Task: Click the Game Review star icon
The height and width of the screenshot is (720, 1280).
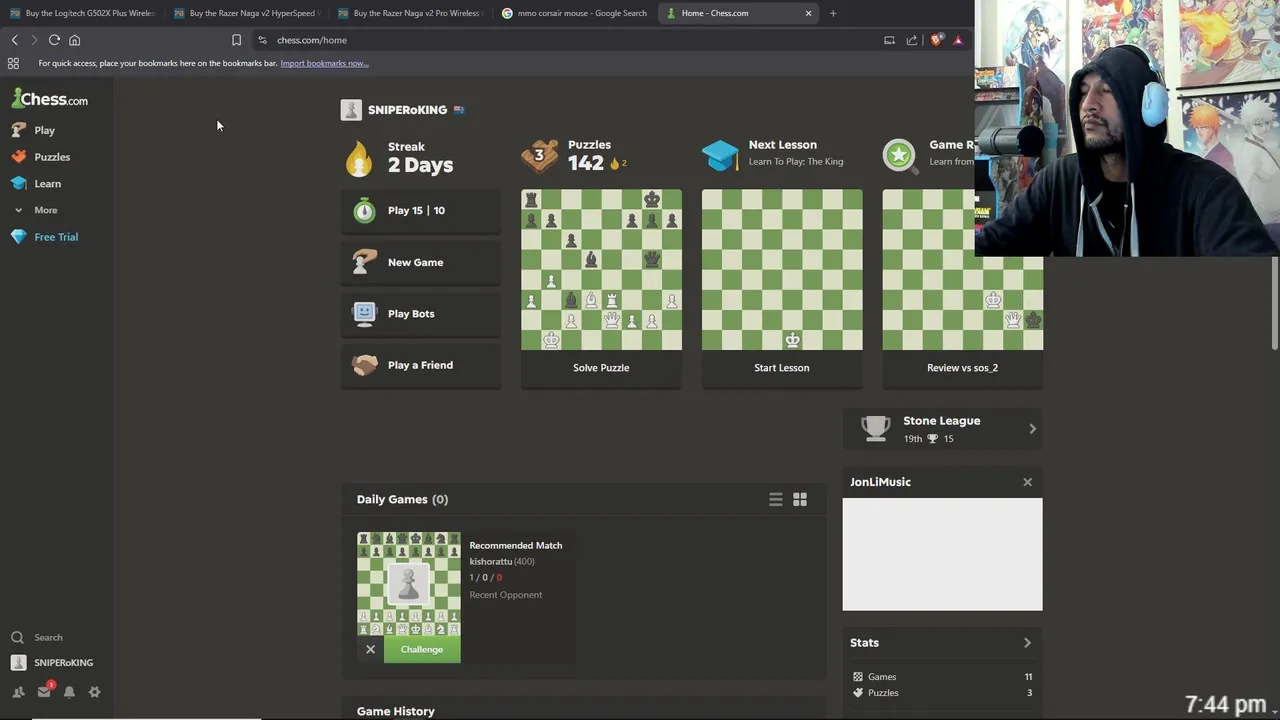Action: [900, 156]
